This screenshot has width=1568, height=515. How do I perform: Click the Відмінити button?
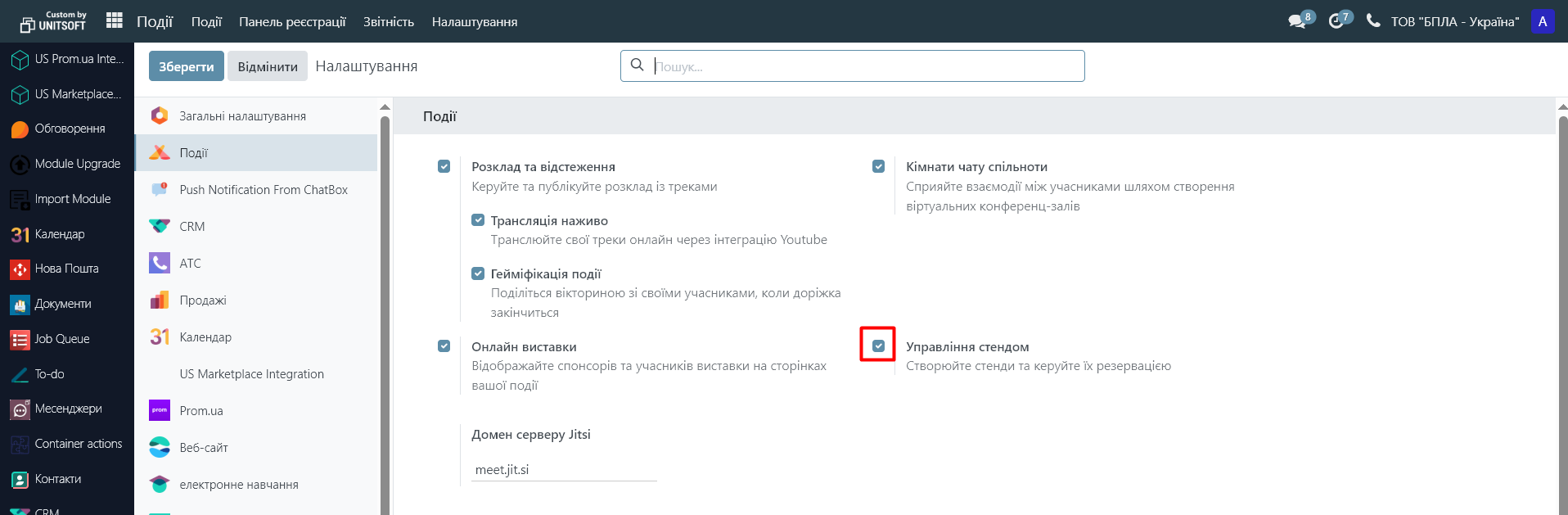[268, 66]
